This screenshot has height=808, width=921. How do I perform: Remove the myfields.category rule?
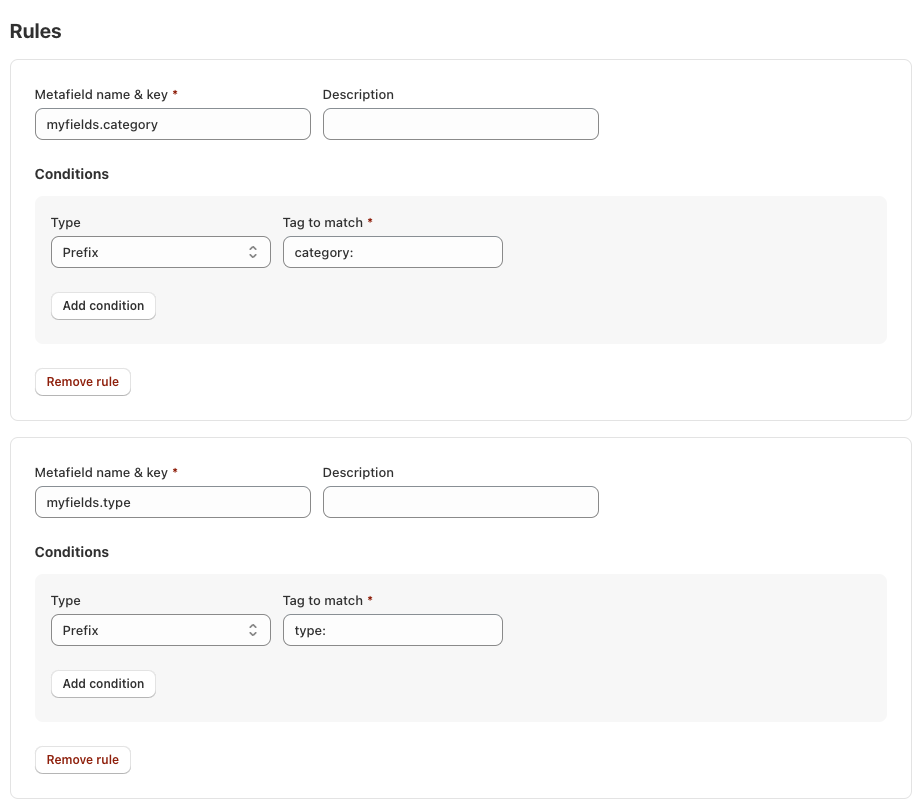click(83, 382)
